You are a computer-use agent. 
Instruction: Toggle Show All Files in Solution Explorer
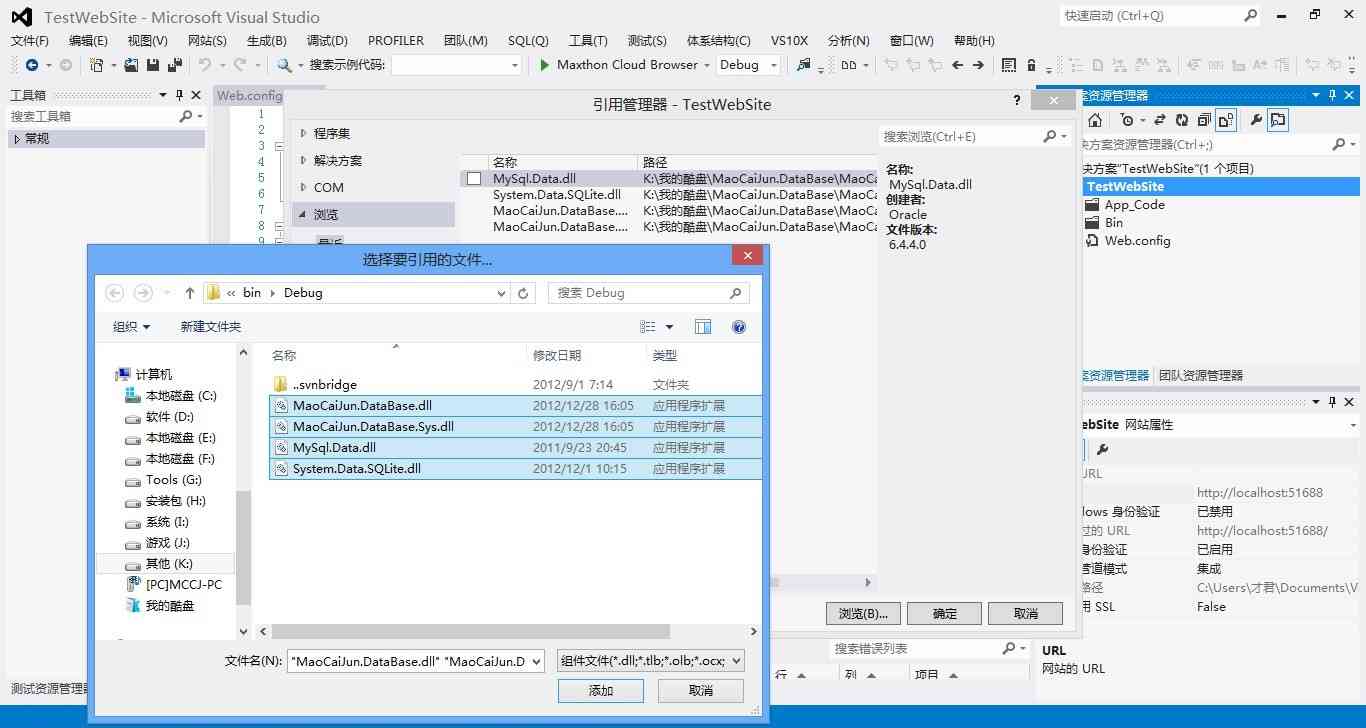[1227, 120]
